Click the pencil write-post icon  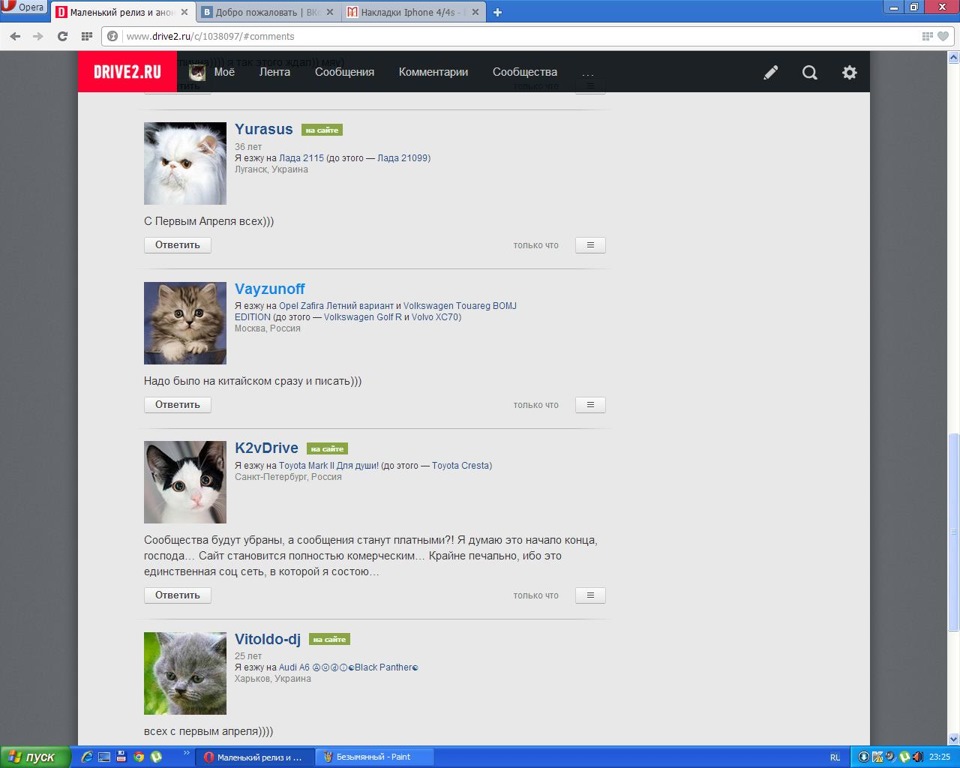pos(771,72)
